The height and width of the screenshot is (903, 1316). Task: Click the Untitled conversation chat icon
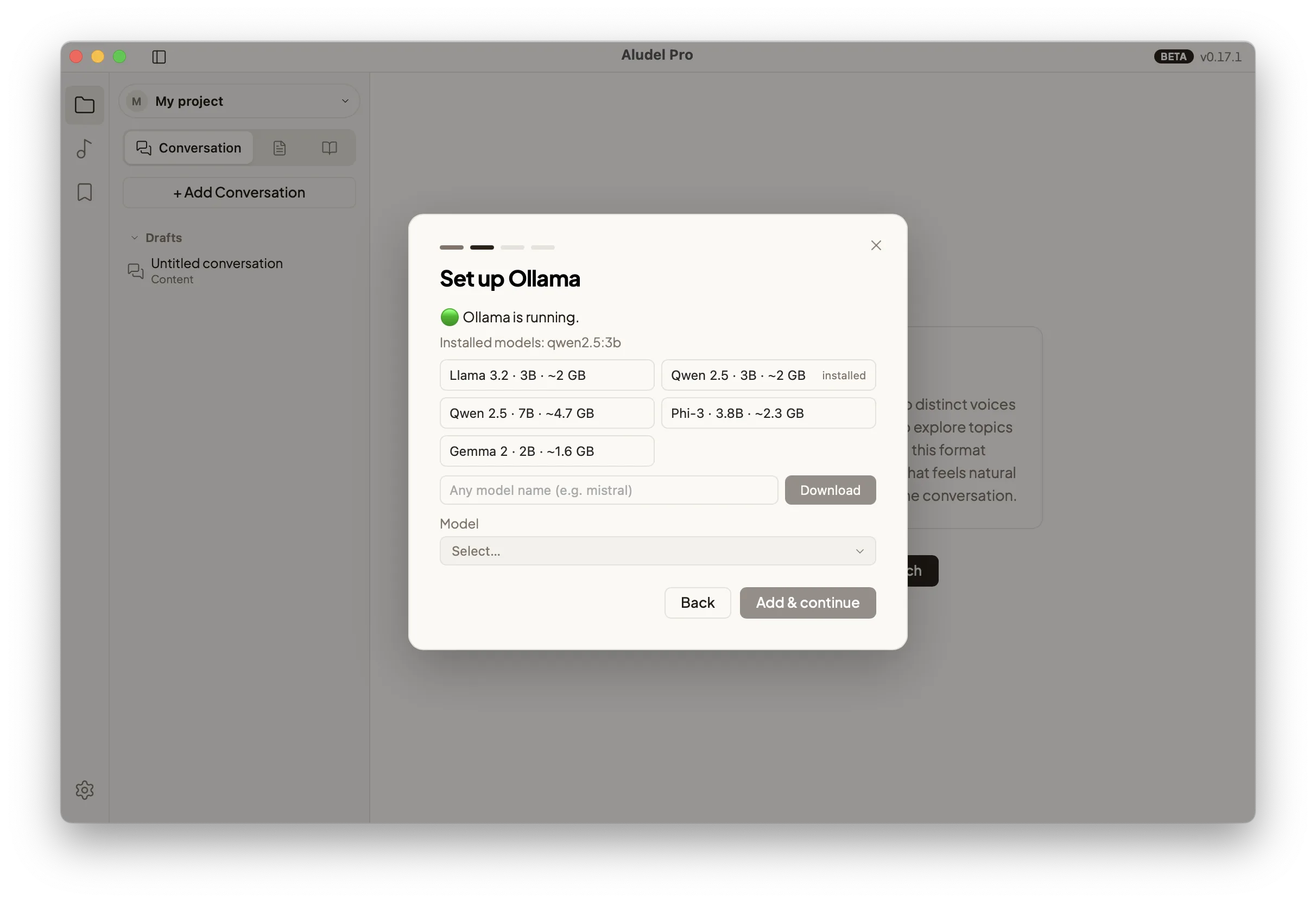(135, 271)
